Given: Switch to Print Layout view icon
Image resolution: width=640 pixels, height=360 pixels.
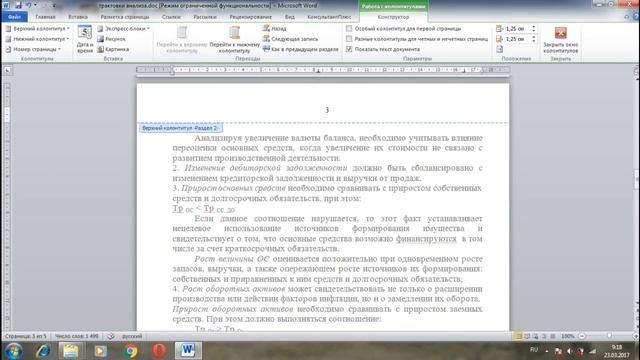Looking at the screenshot, I should [x=518, y=336].
